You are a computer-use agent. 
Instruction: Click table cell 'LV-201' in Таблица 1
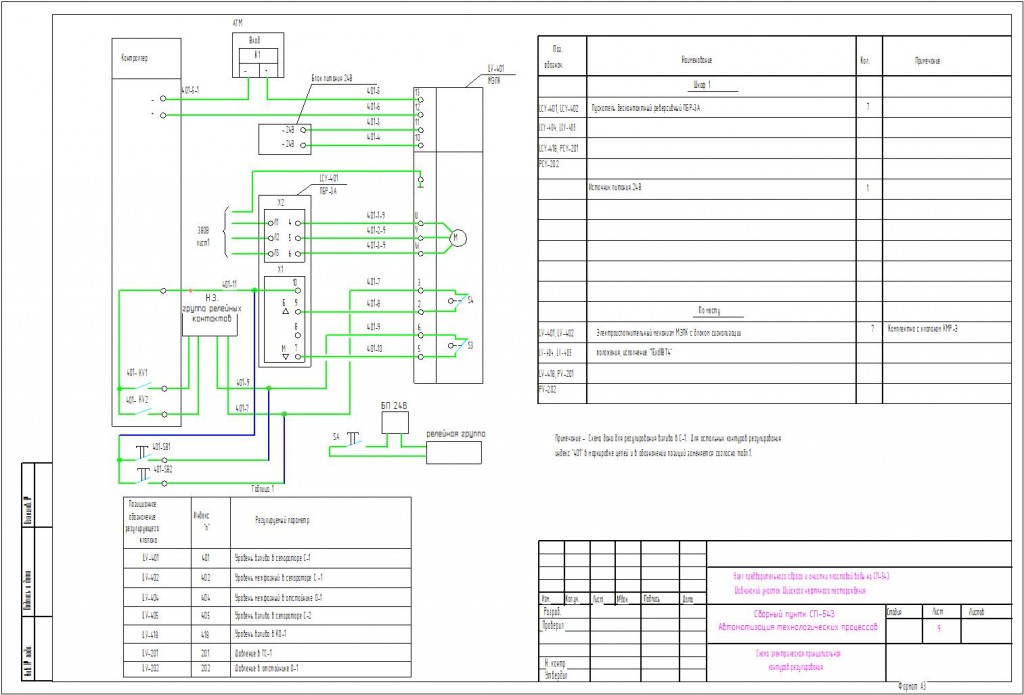tap(150, 653)
